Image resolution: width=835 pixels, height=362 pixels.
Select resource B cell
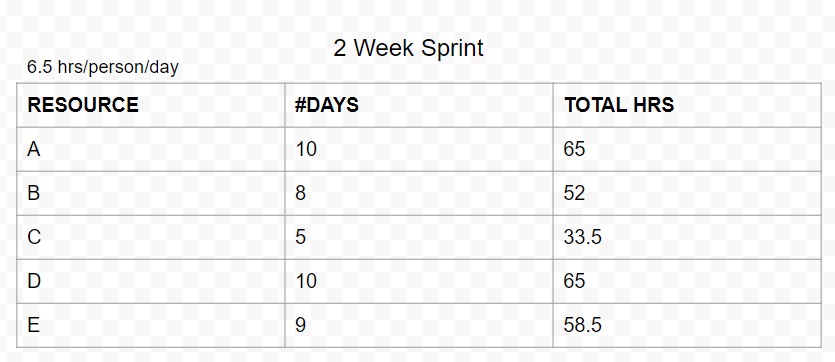pos(151,193)
